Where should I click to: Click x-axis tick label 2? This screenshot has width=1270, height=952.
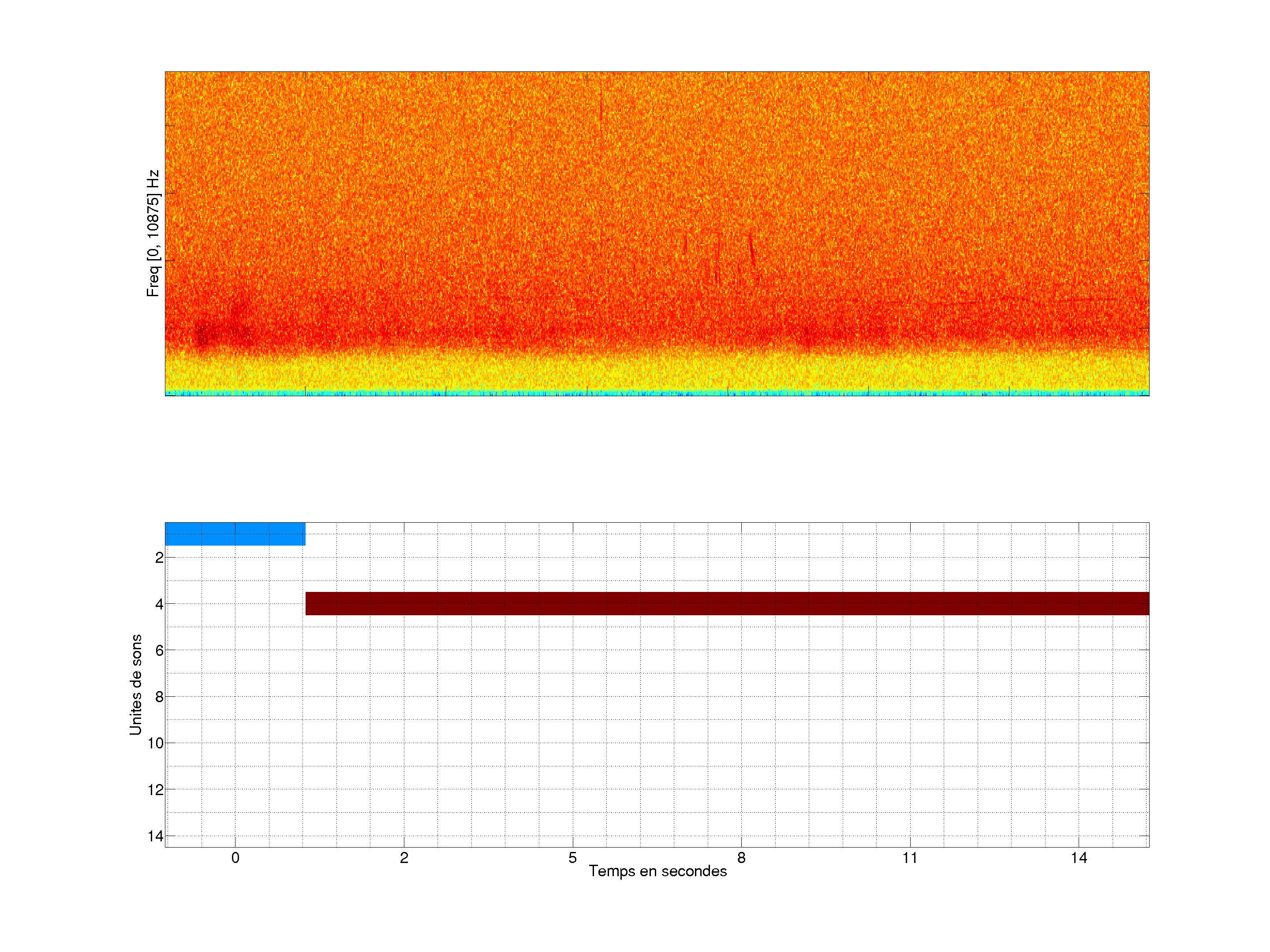403,858
